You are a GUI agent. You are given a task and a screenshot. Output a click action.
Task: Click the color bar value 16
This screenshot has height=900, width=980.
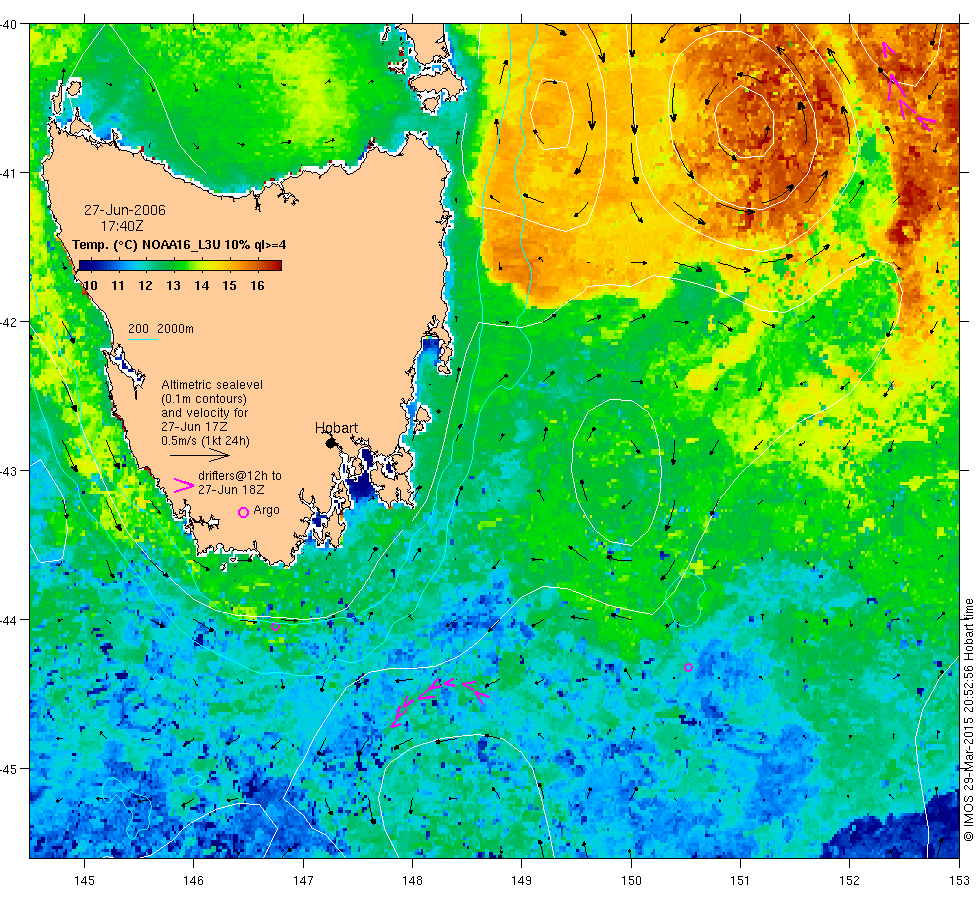(257, 286)
